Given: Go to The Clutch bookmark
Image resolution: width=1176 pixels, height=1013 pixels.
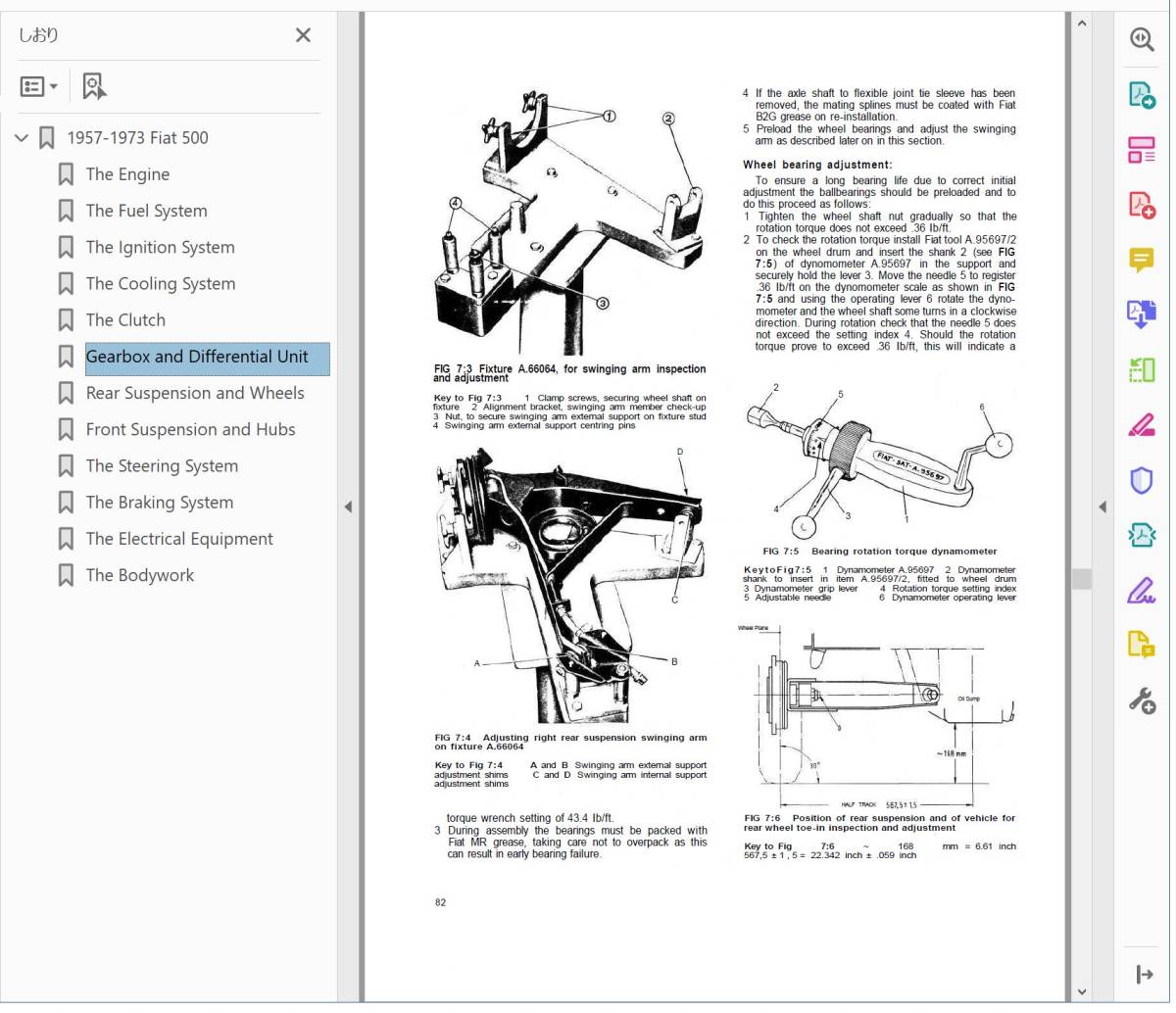Looking at the screenshot, I should [125, 320].
